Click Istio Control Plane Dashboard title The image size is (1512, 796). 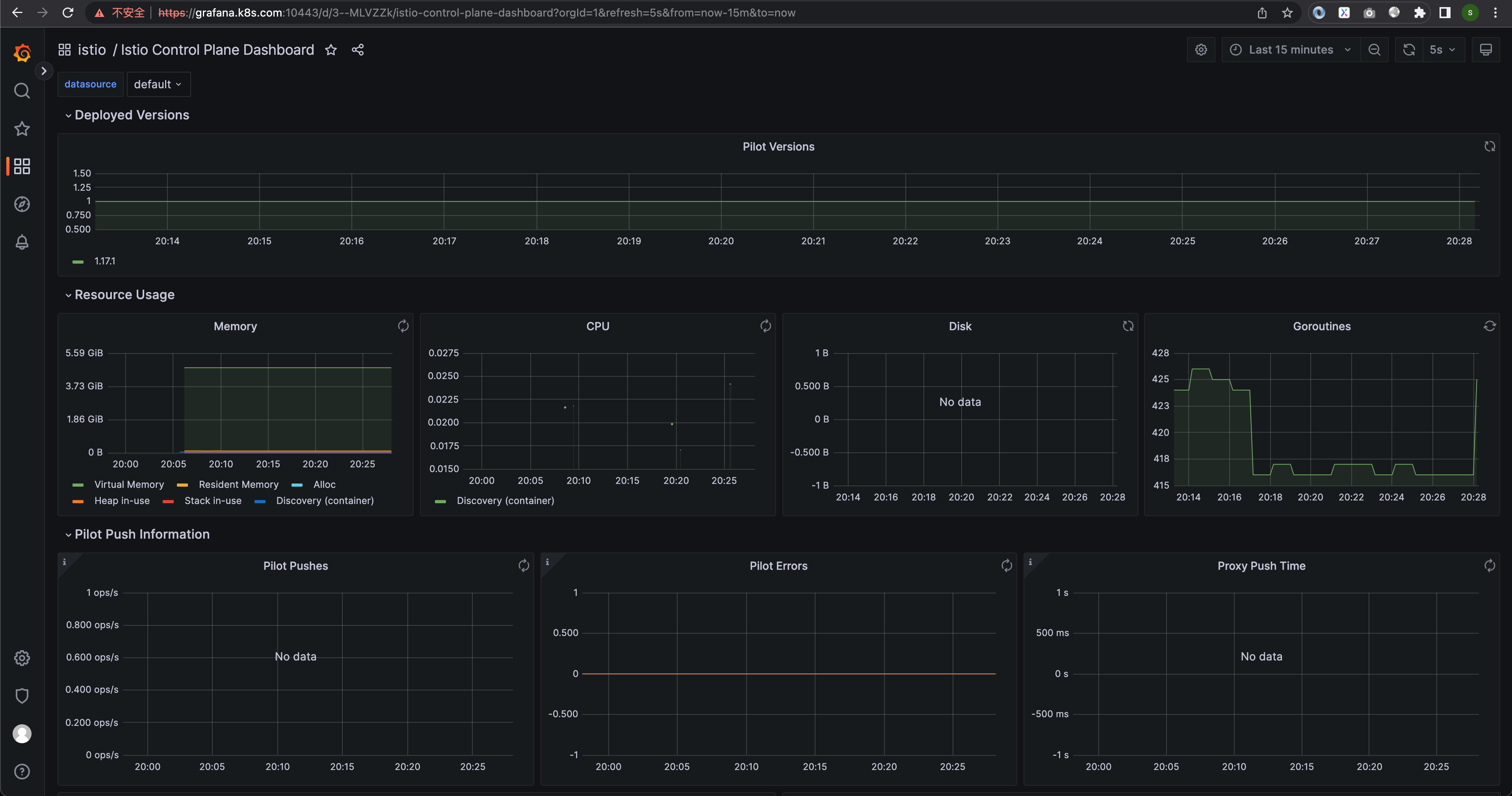tap(217, 50)
